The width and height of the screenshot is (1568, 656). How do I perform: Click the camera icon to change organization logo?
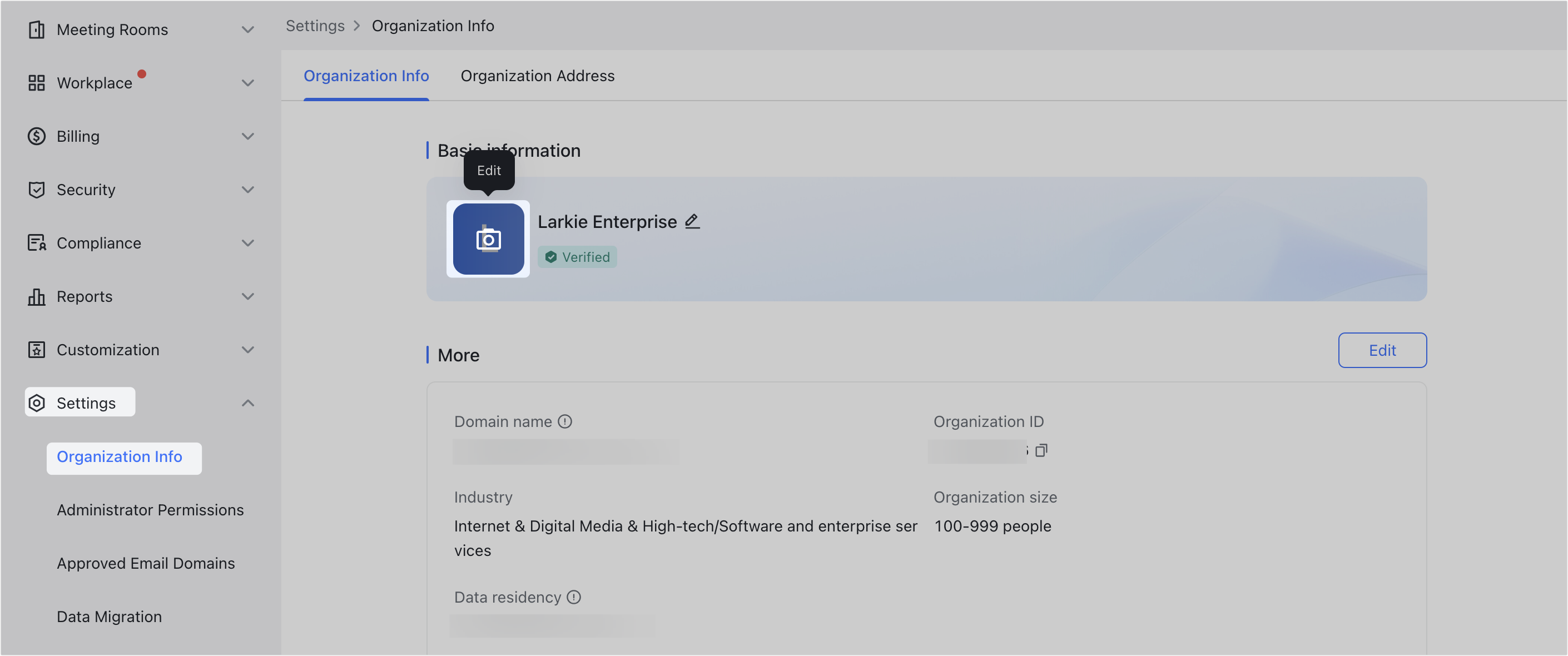pos(488,238)
